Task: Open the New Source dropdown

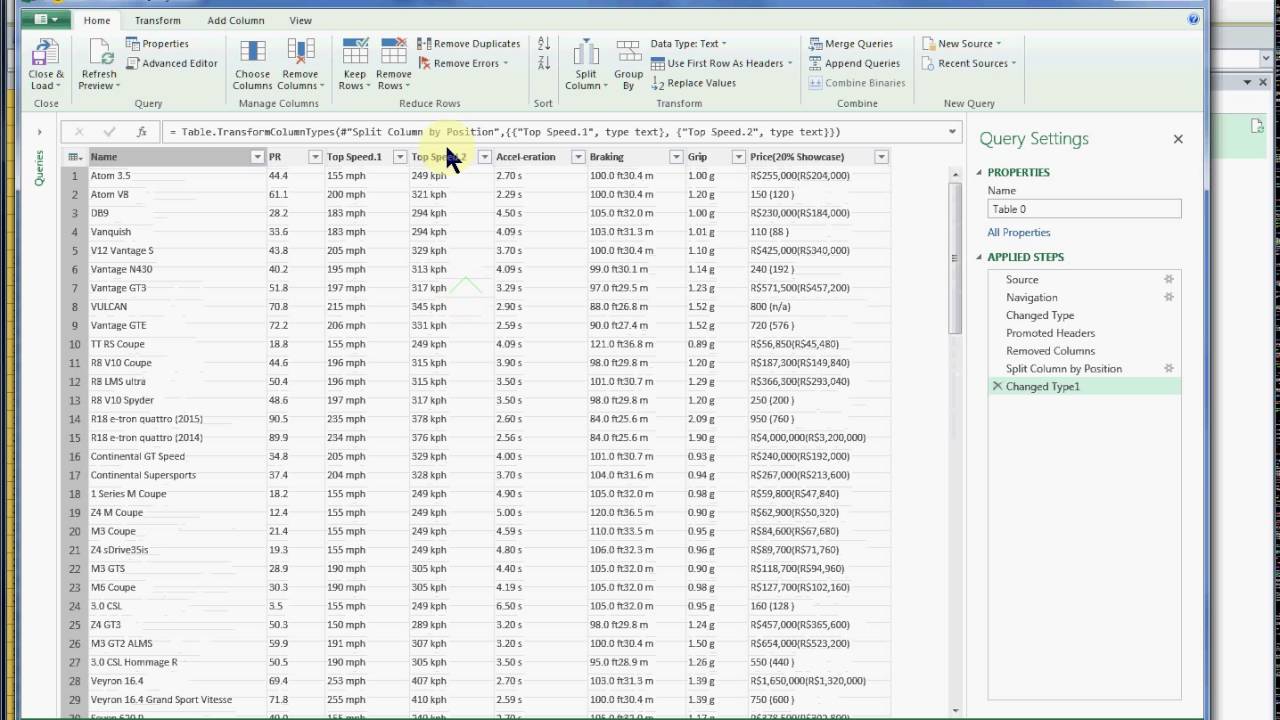Action: click(962, 44)
